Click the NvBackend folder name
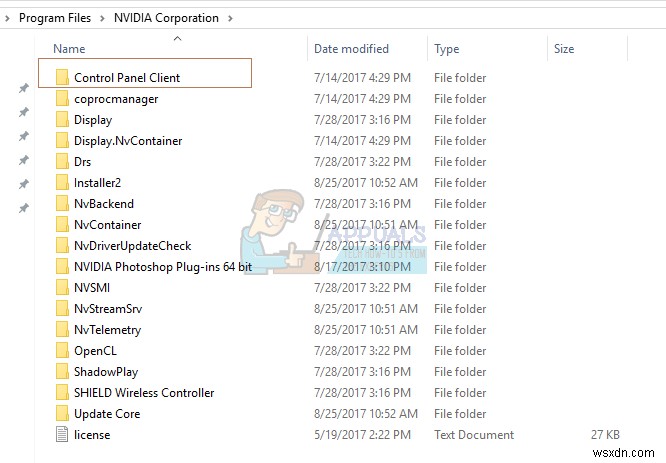This screenshot has width=666, height=463. pos(104,204)
